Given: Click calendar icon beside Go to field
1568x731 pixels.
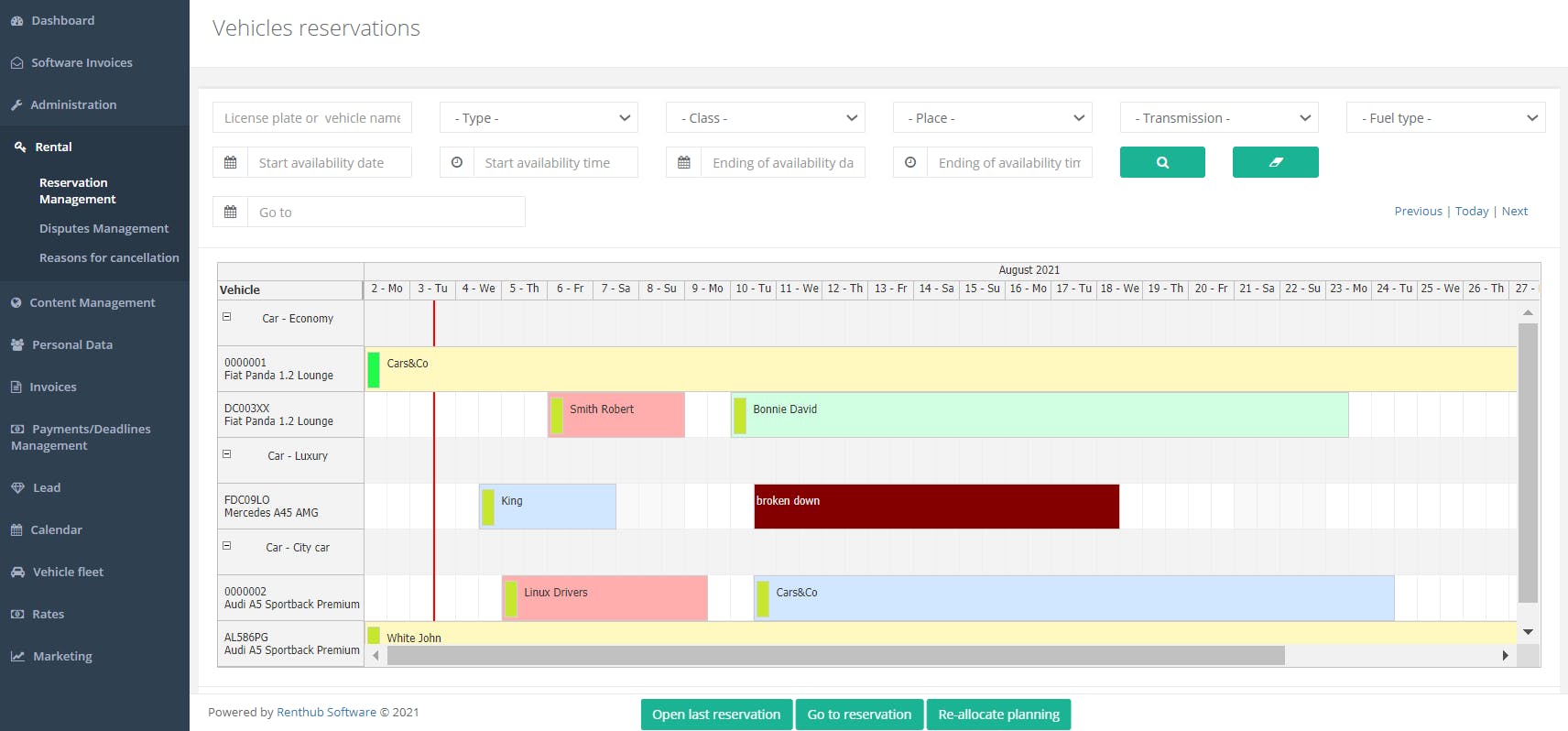Looking at the screenshot, I should point(231,212).
